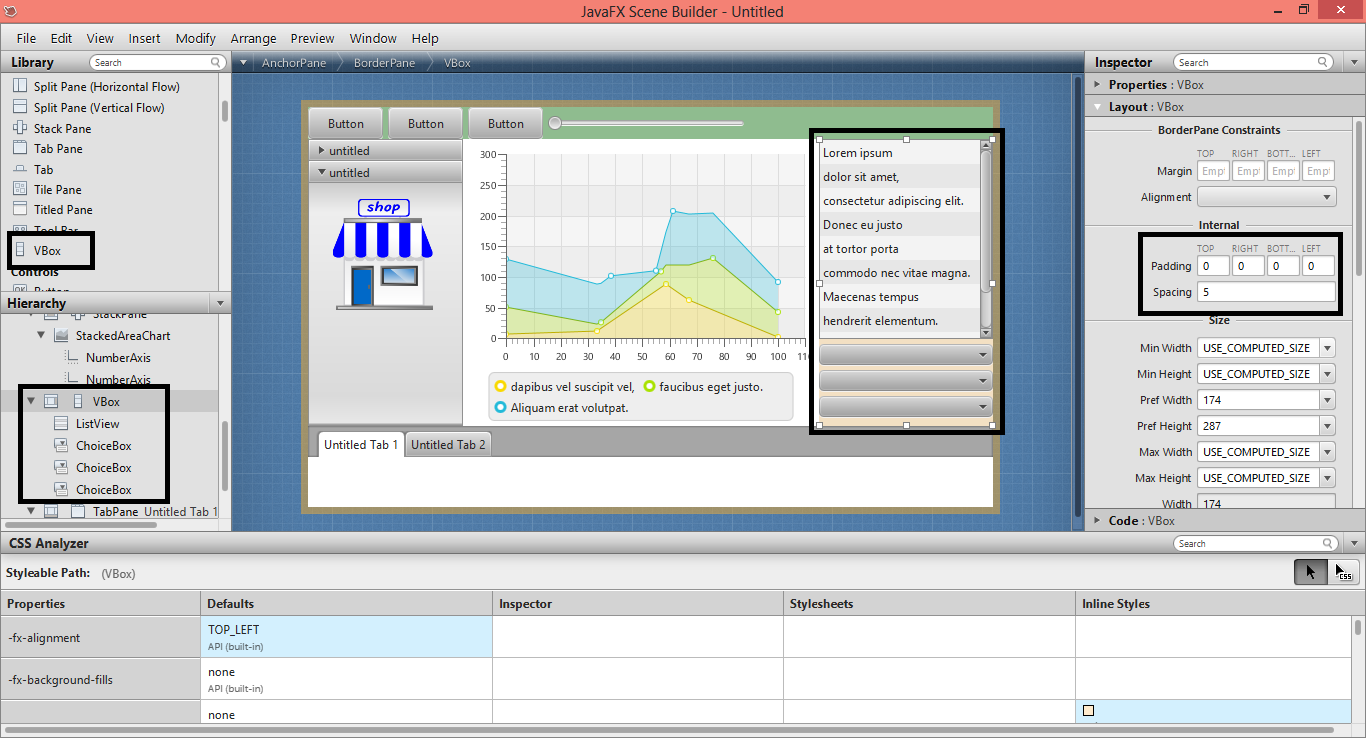Toggle the checkbox in the Inline Styles cell

(x=1088, y=710)
